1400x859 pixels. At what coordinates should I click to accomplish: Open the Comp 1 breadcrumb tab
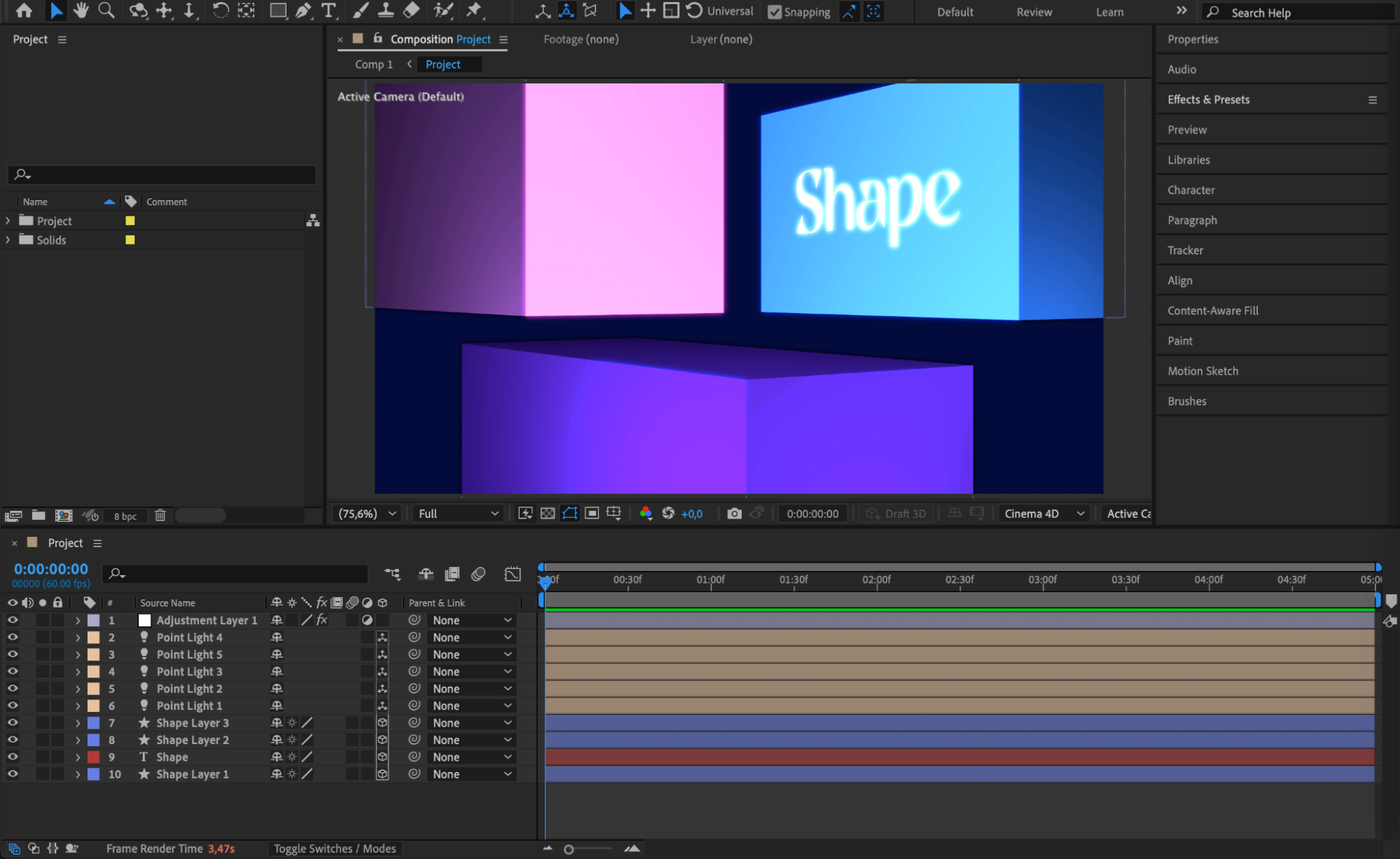[x=373, y=64]
